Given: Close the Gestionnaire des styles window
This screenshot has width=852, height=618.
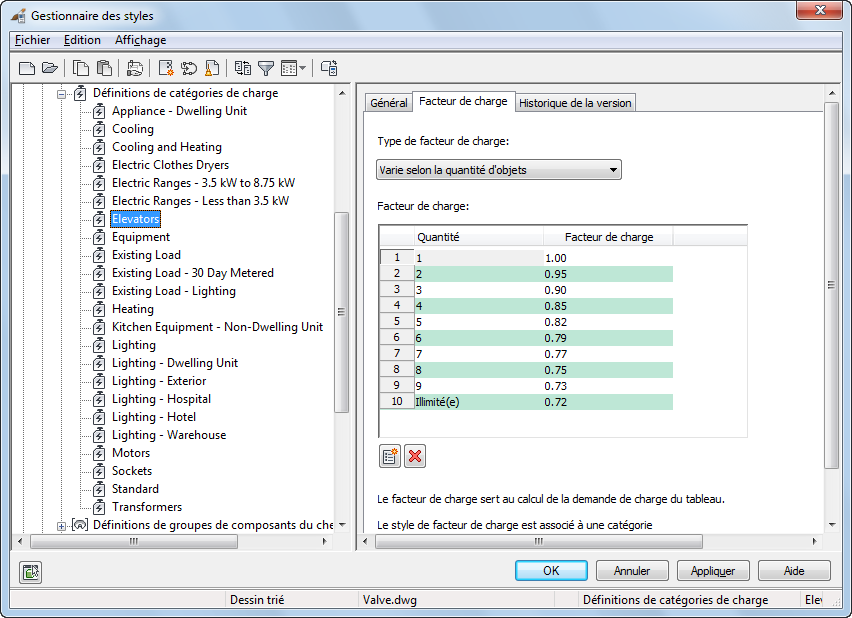Looking at the screenshot, I should [819, 10].
